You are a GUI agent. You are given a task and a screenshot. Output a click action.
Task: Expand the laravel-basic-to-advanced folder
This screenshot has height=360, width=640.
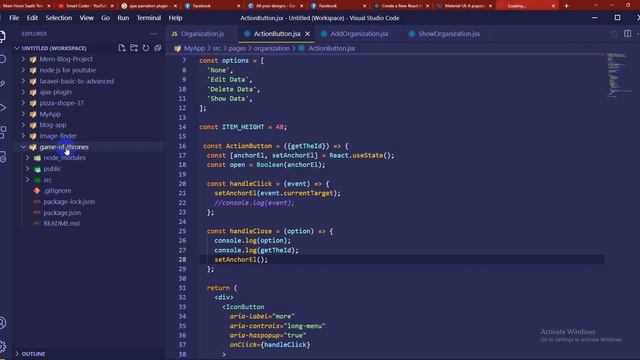(23, 81)
